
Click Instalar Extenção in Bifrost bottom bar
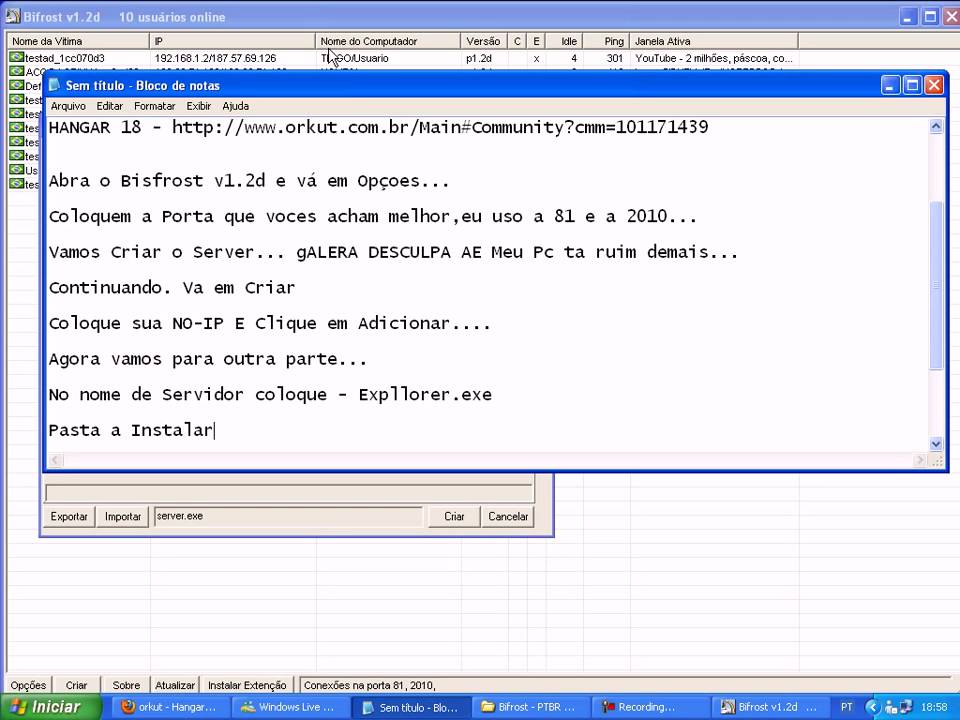247,685
